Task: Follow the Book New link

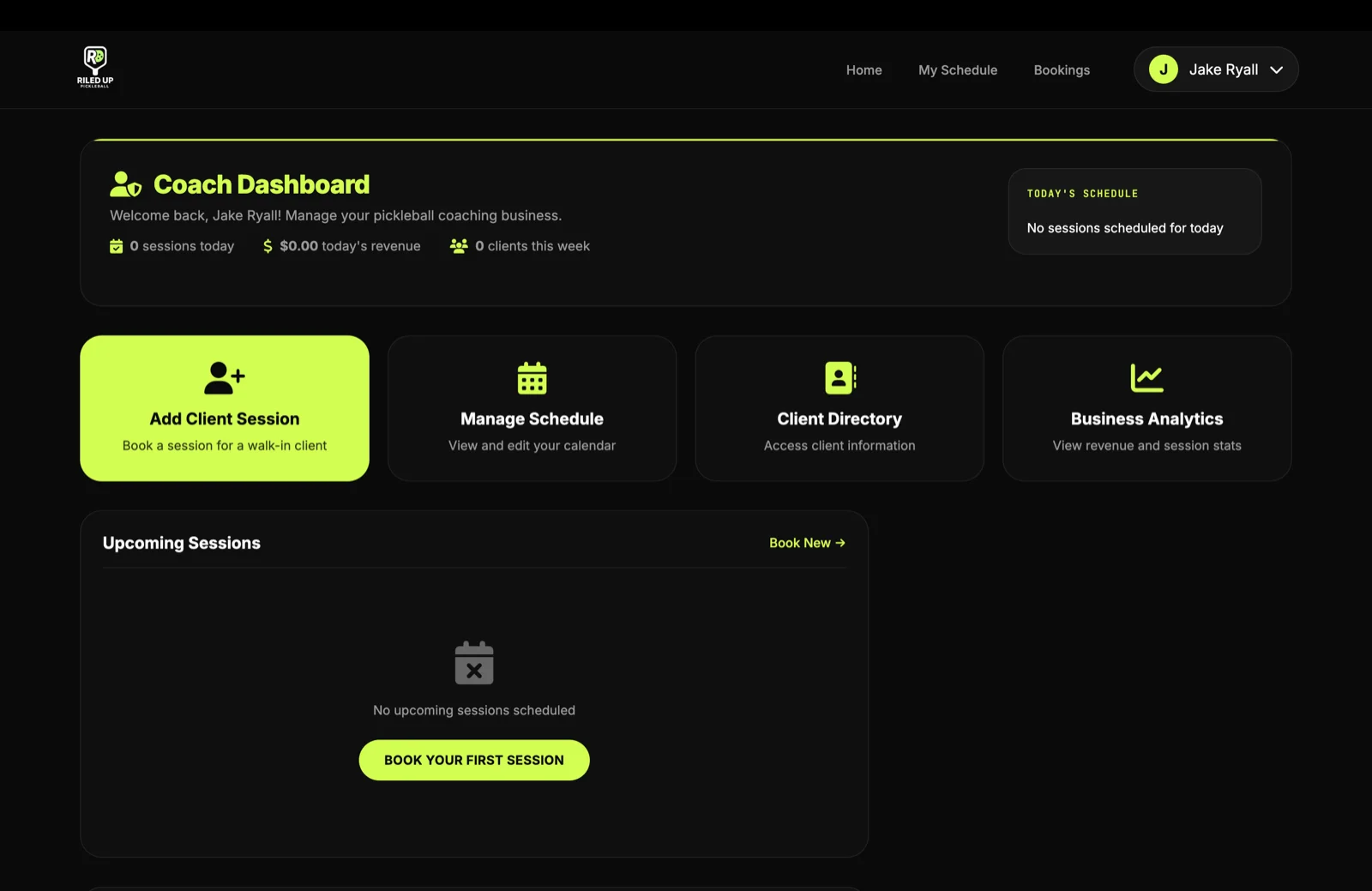Action: [807, 543]
